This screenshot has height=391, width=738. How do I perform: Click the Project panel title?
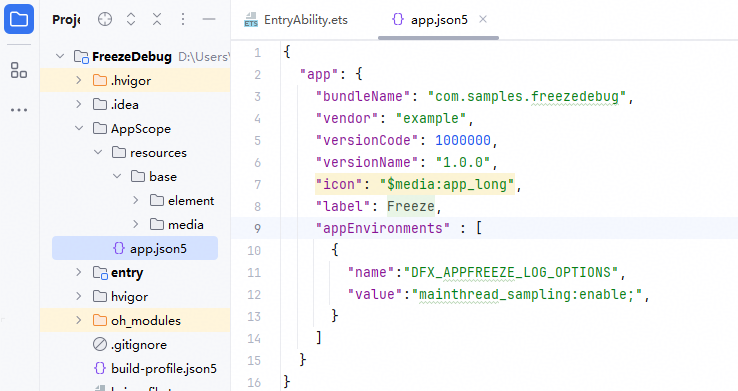coord(66,20)
